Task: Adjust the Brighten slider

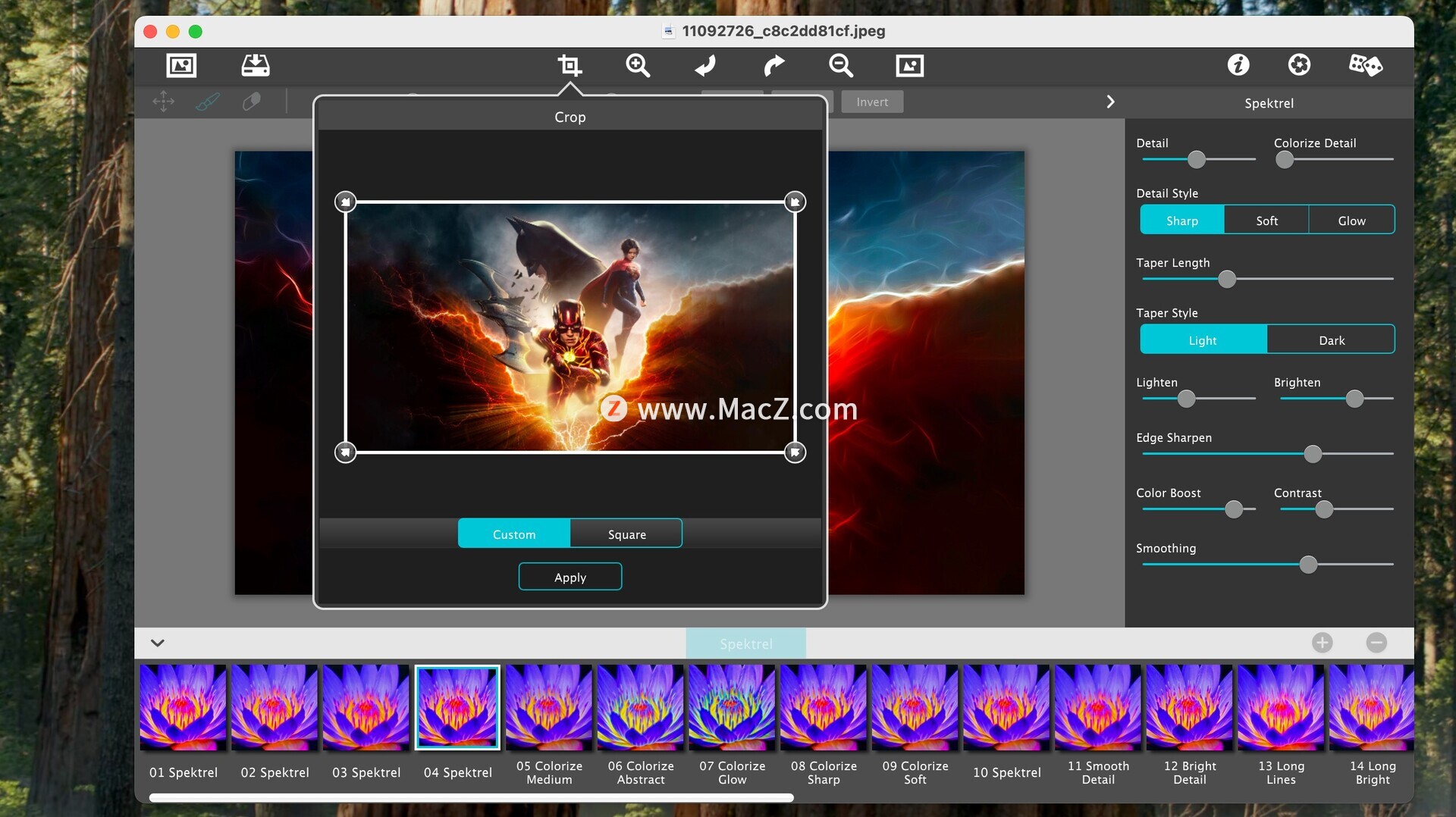Action: (1354, 399)
